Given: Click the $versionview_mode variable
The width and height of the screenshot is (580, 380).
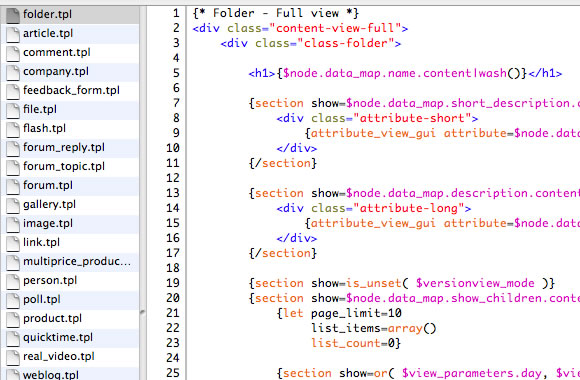Looking at the screenshot, I should (x=475, y=283).
